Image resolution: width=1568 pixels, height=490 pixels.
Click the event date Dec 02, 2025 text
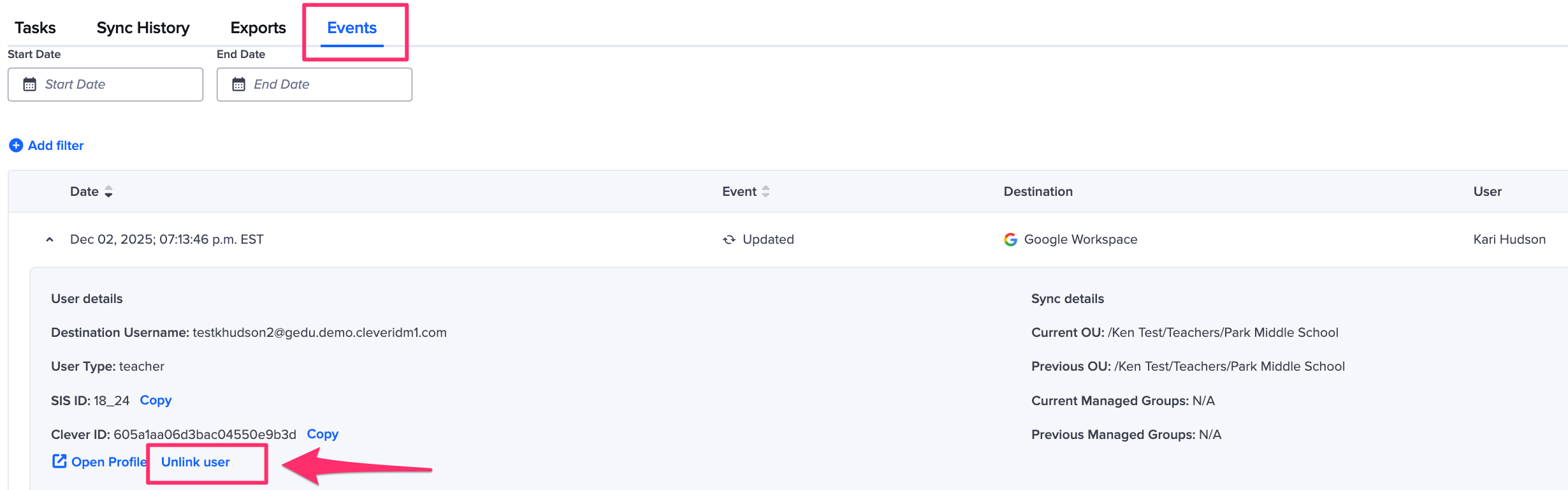click(x=166, y=239)
